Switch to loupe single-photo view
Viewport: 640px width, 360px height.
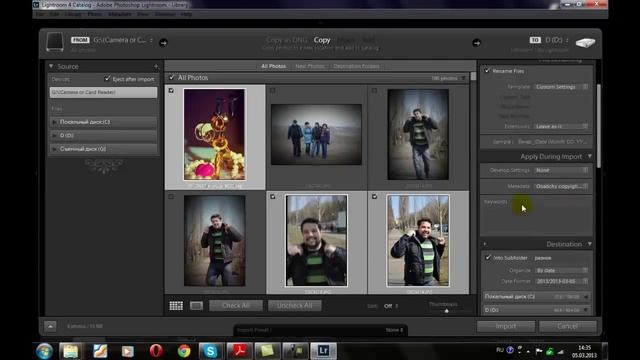[196, 306]
